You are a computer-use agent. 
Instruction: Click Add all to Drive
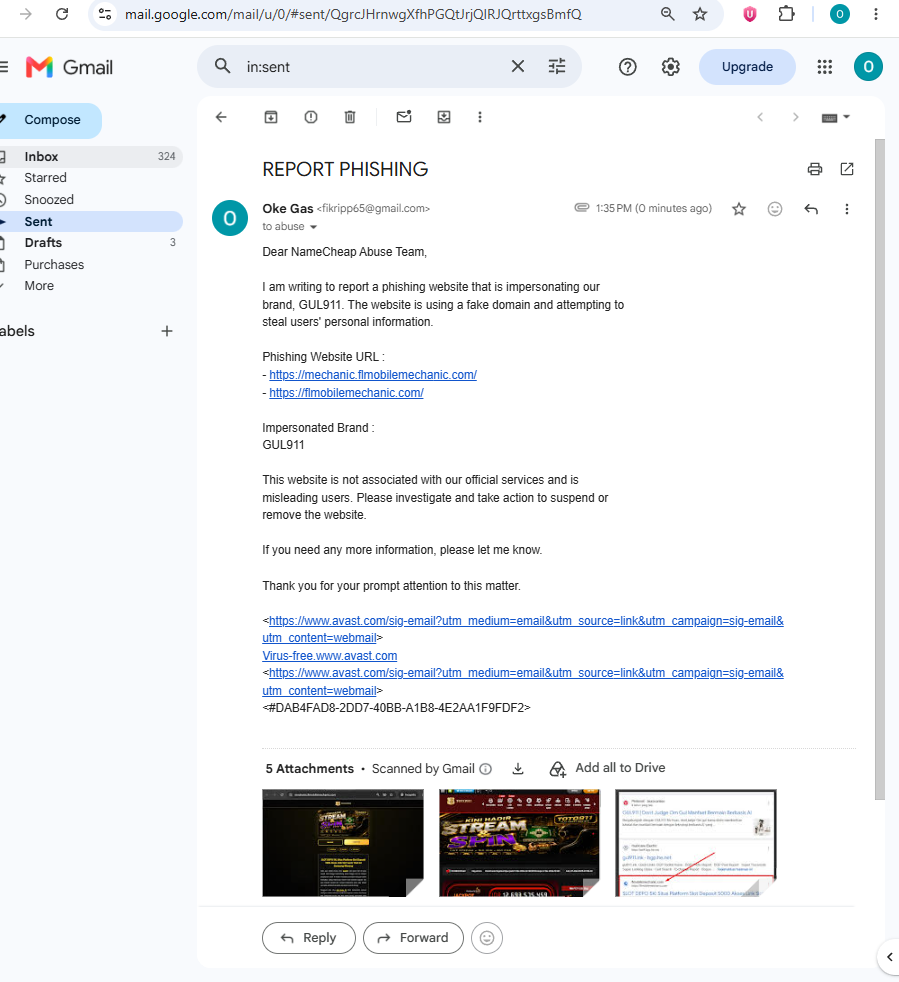(x=608, y=768)
